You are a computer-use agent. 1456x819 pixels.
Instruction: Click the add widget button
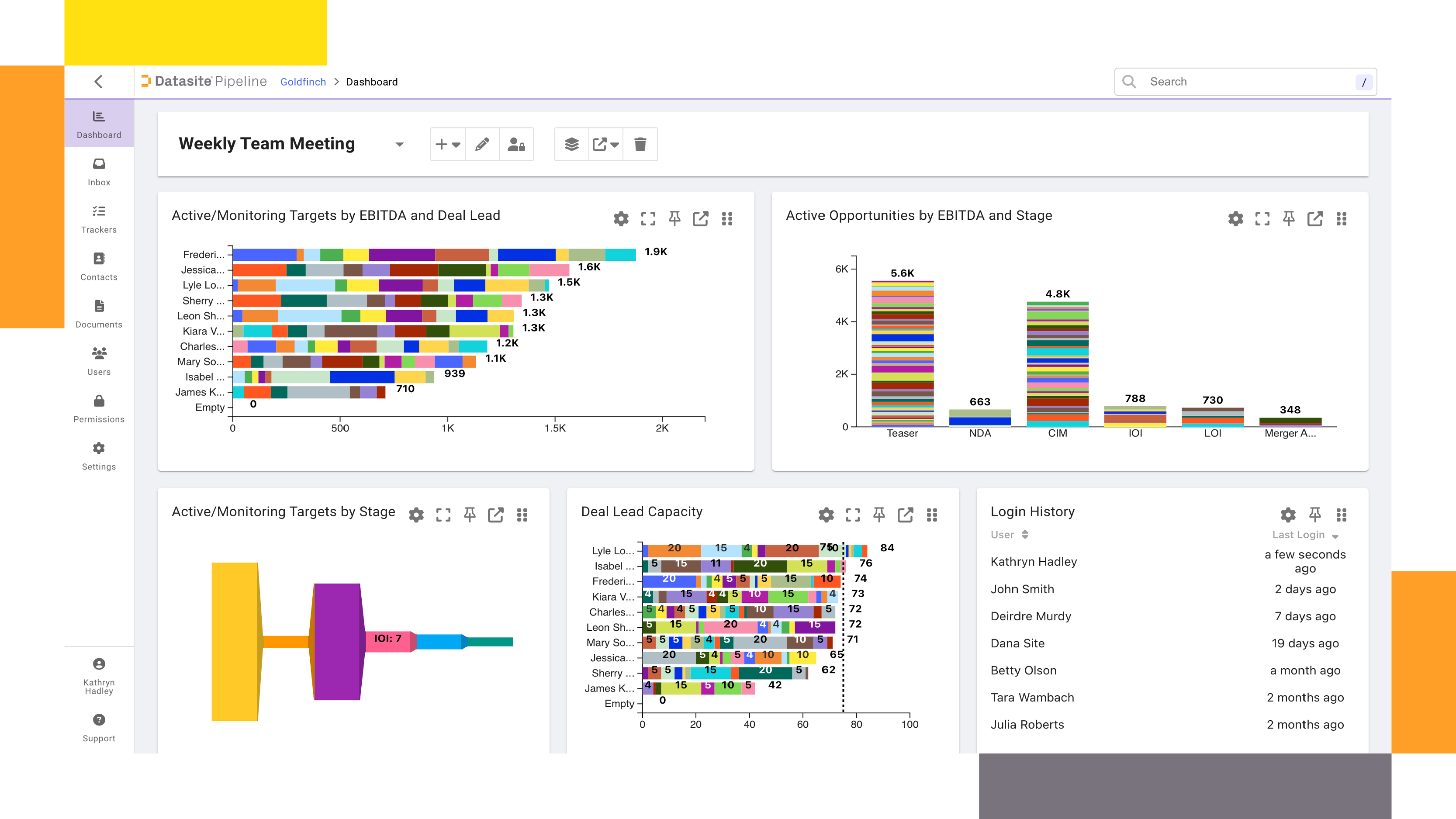(x=447, y=145)
